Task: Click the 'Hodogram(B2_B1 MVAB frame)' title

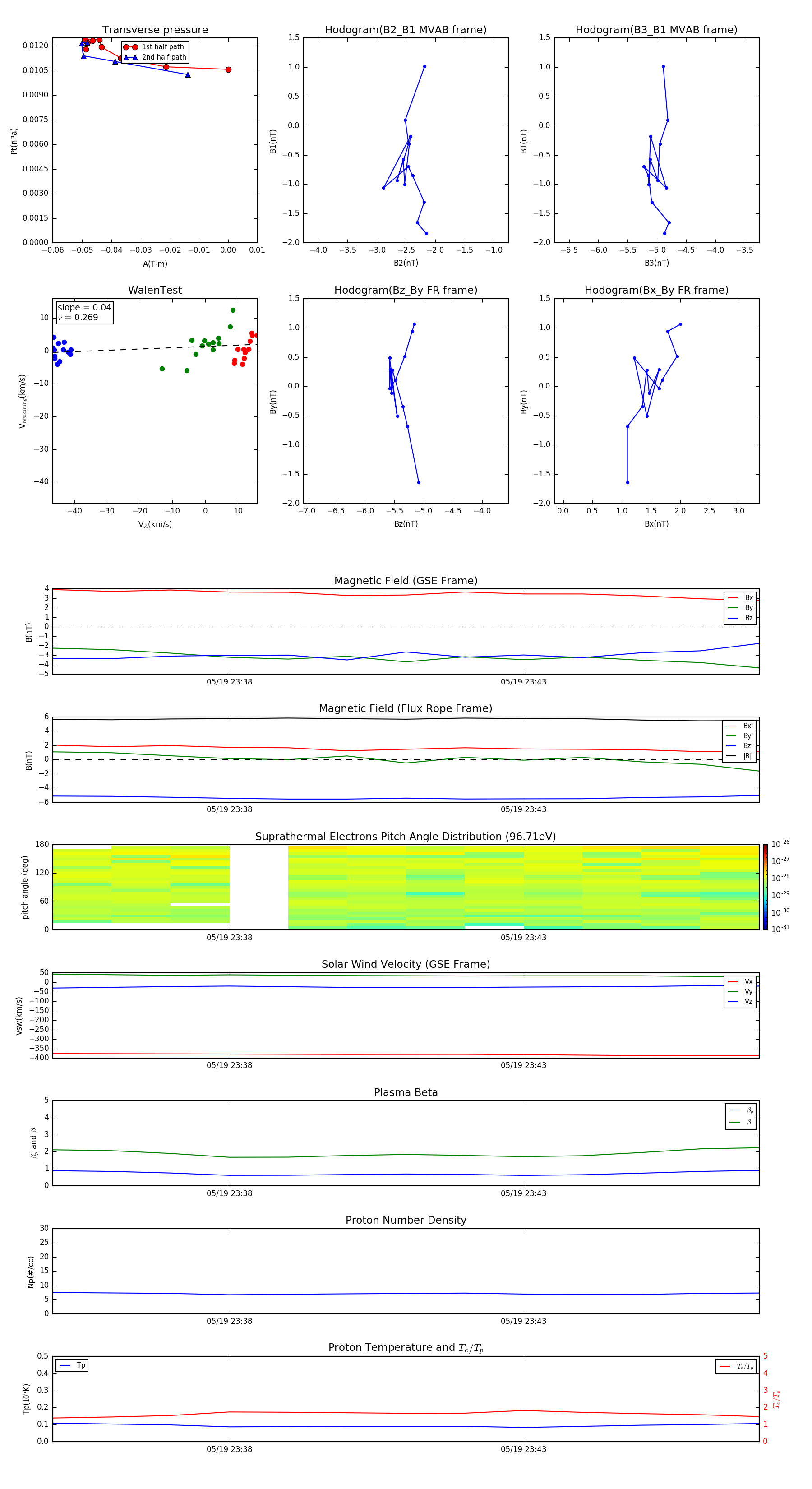Action: (406, 29)
